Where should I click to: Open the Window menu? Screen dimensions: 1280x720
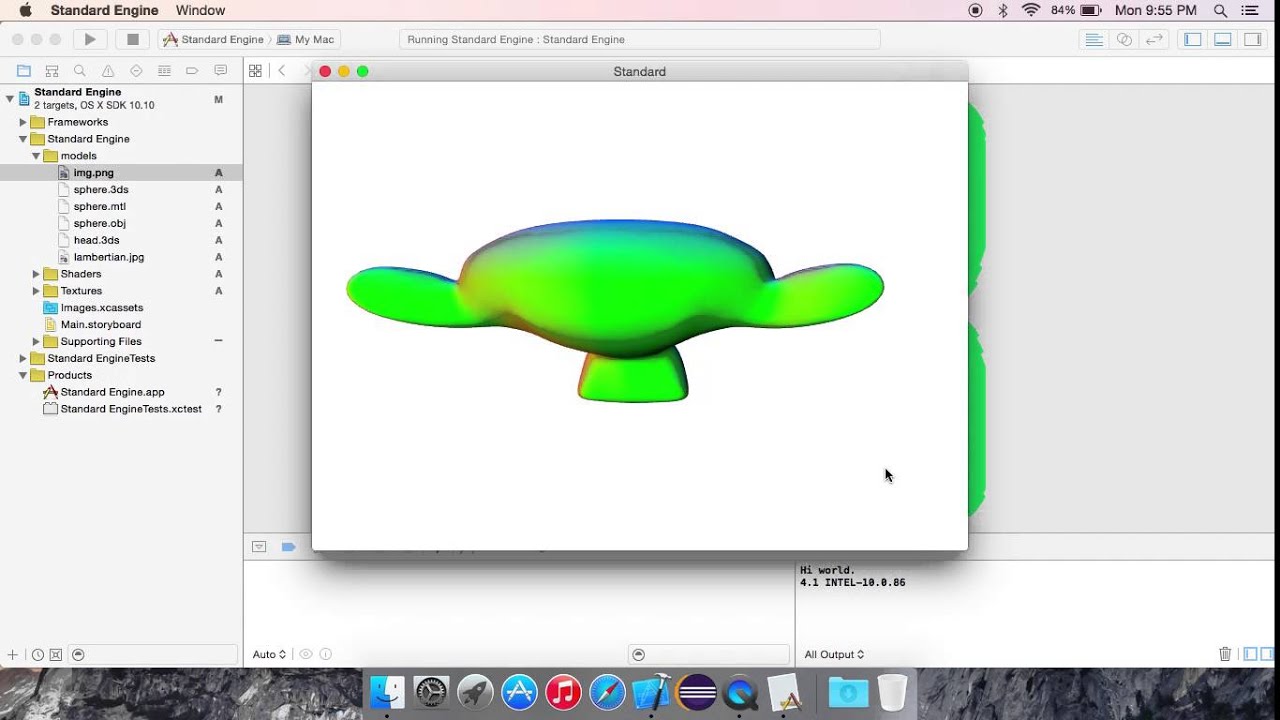(x=200, y=10)
